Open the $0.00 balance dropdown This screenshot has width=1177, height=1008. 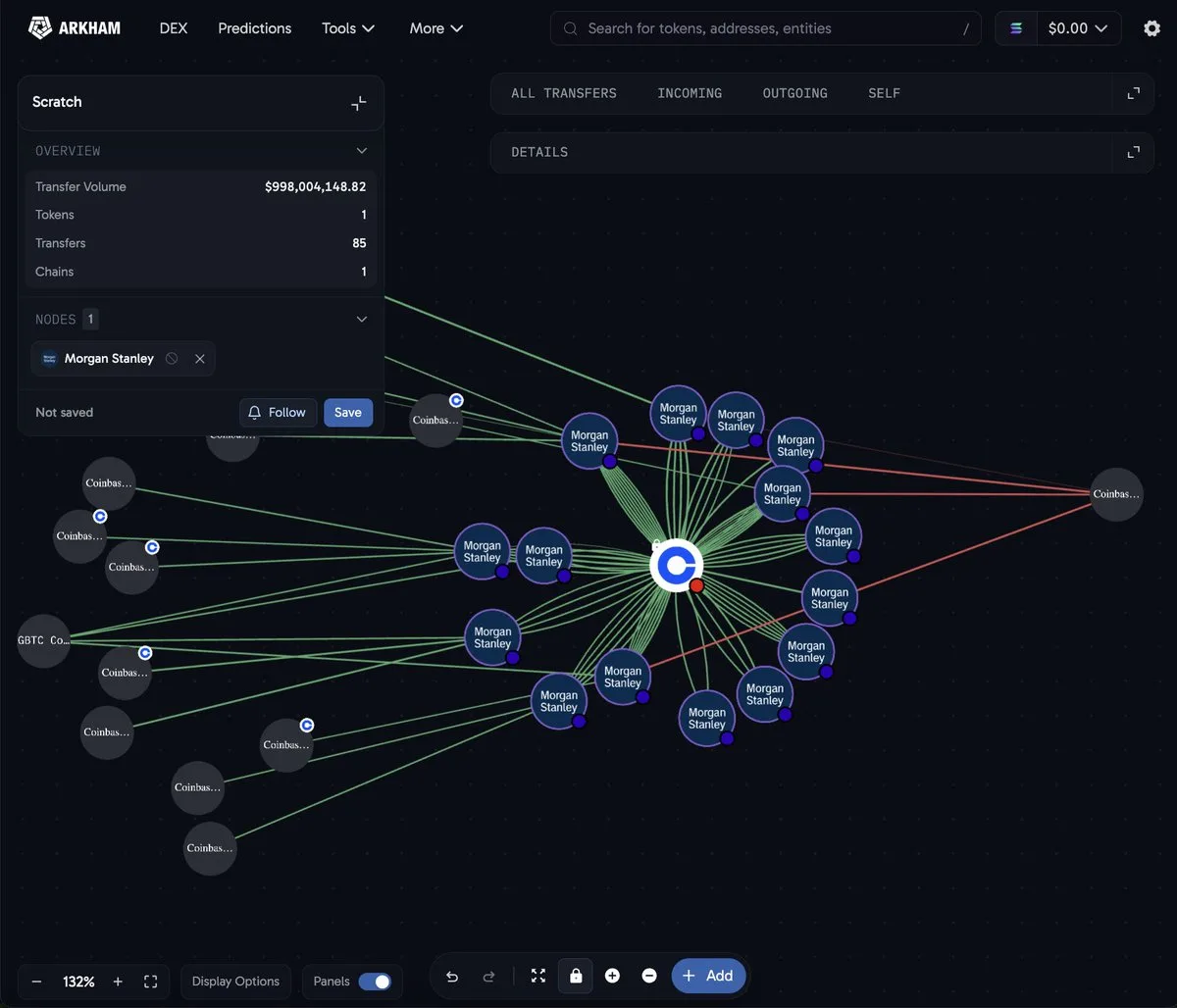[1078, 28]
